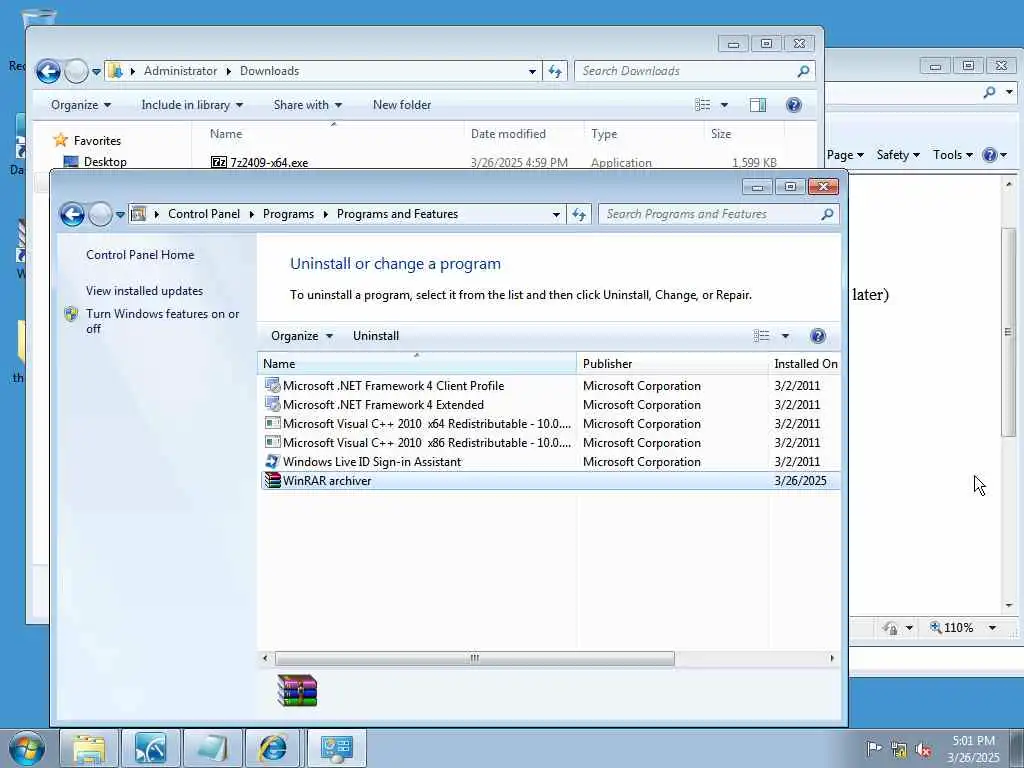The width and height of the screenshot is (1024, 768).
Task: Click the muted speaker tray icon
Action: [x=923, y=750]
